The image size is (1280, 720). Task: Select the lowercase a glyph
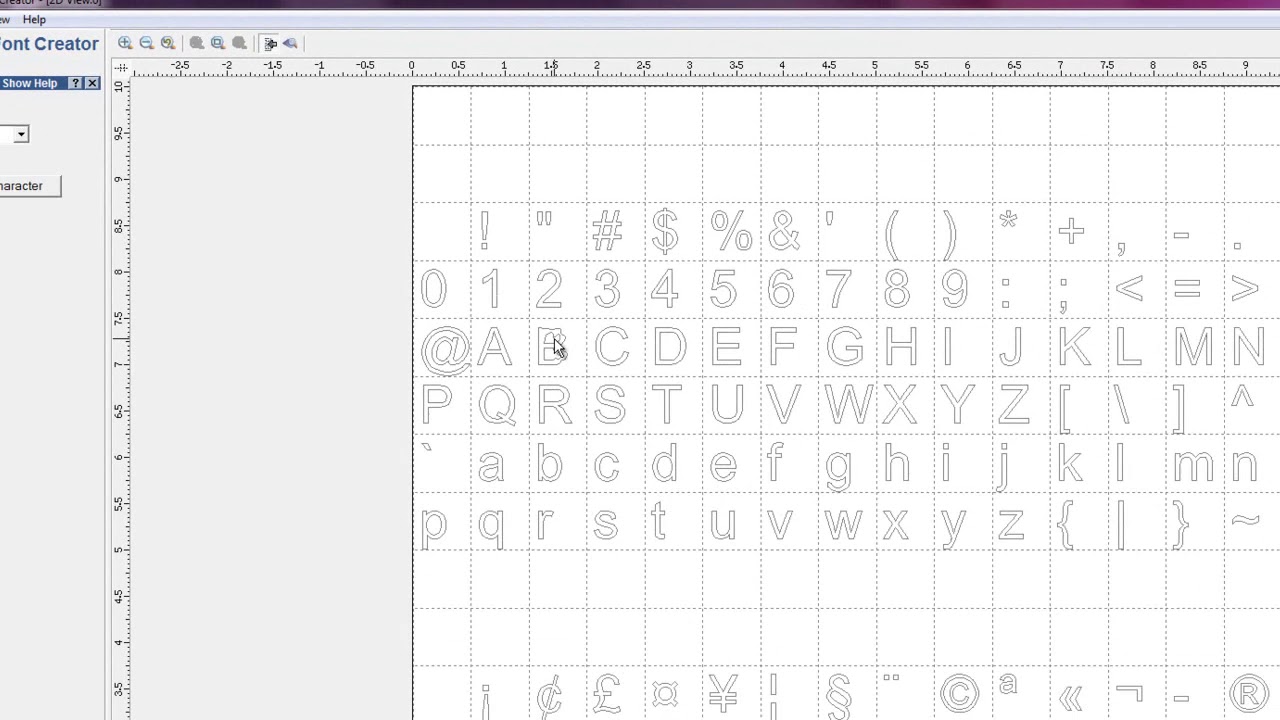(490, 467)
